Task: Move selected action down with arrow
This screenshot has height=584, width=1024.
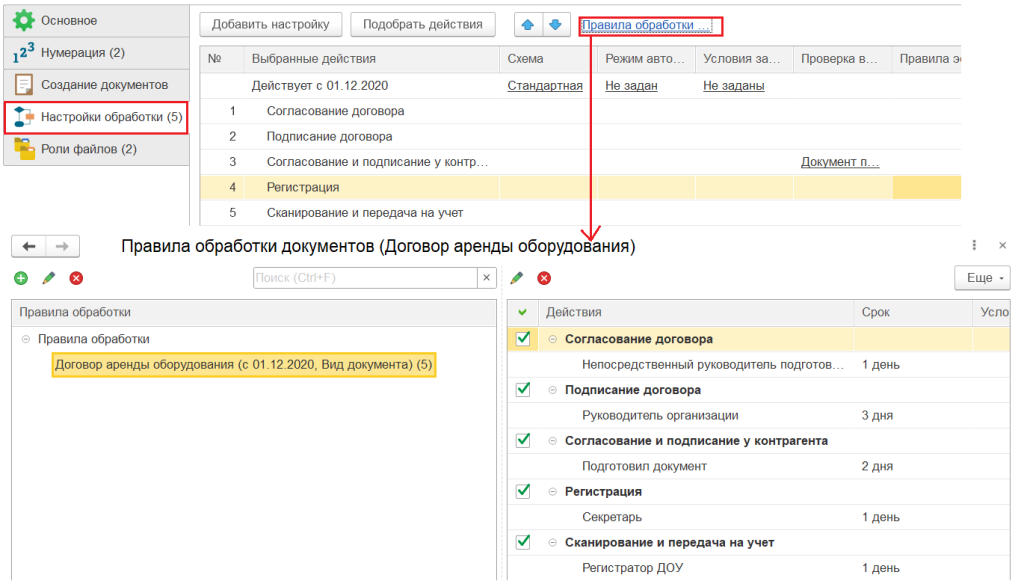Action: click(x=556, y=25)
